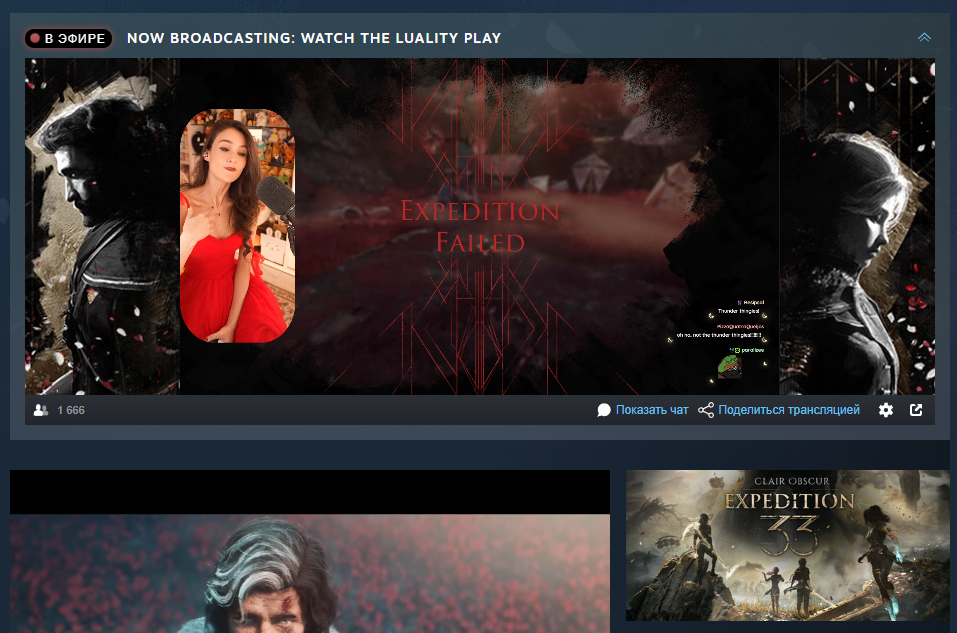Click the chat speech bubble icon
This screenshot has width=957, height=633.
[604, 410]
